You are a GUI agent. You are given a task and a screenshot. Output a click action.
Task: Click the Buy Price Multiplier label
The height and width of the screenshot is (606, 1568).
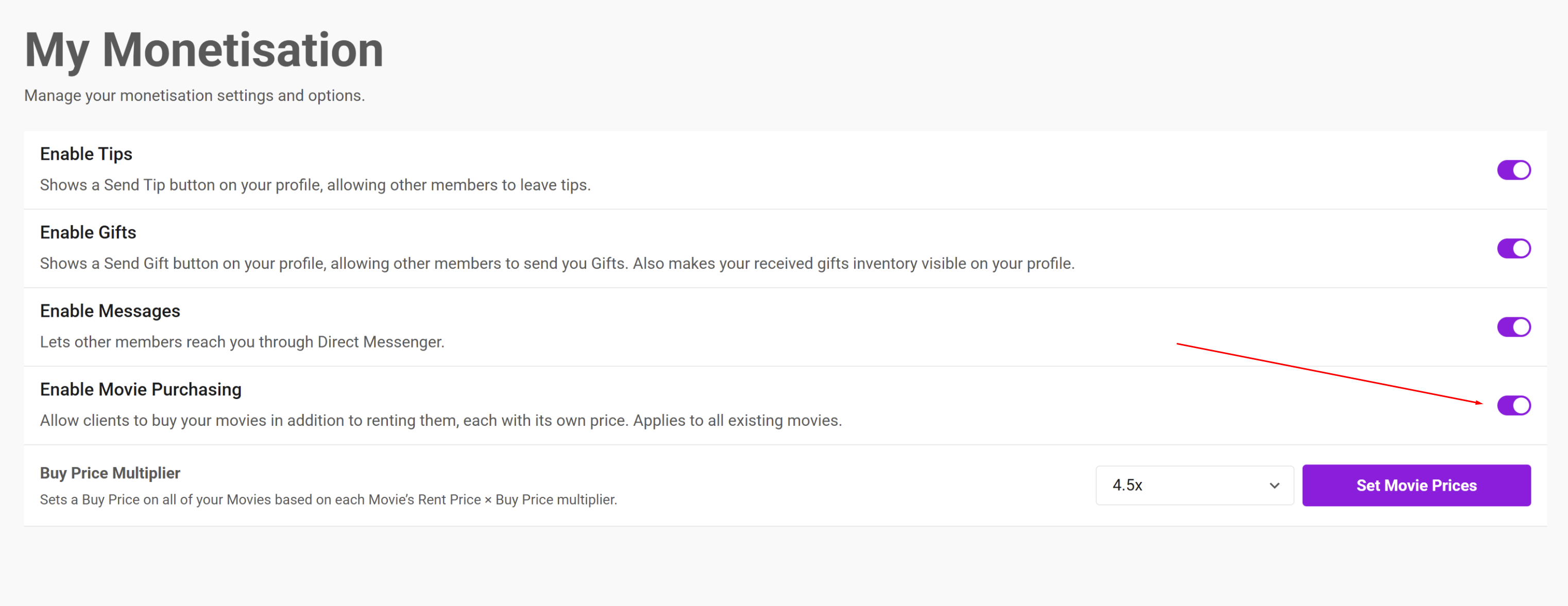point(110,473)
